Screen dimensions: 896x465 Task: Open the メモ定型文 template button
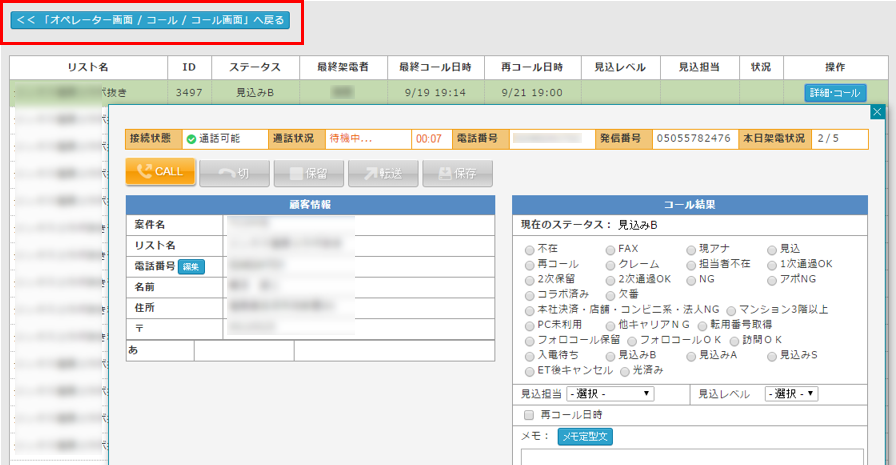(x=585, y=436)
